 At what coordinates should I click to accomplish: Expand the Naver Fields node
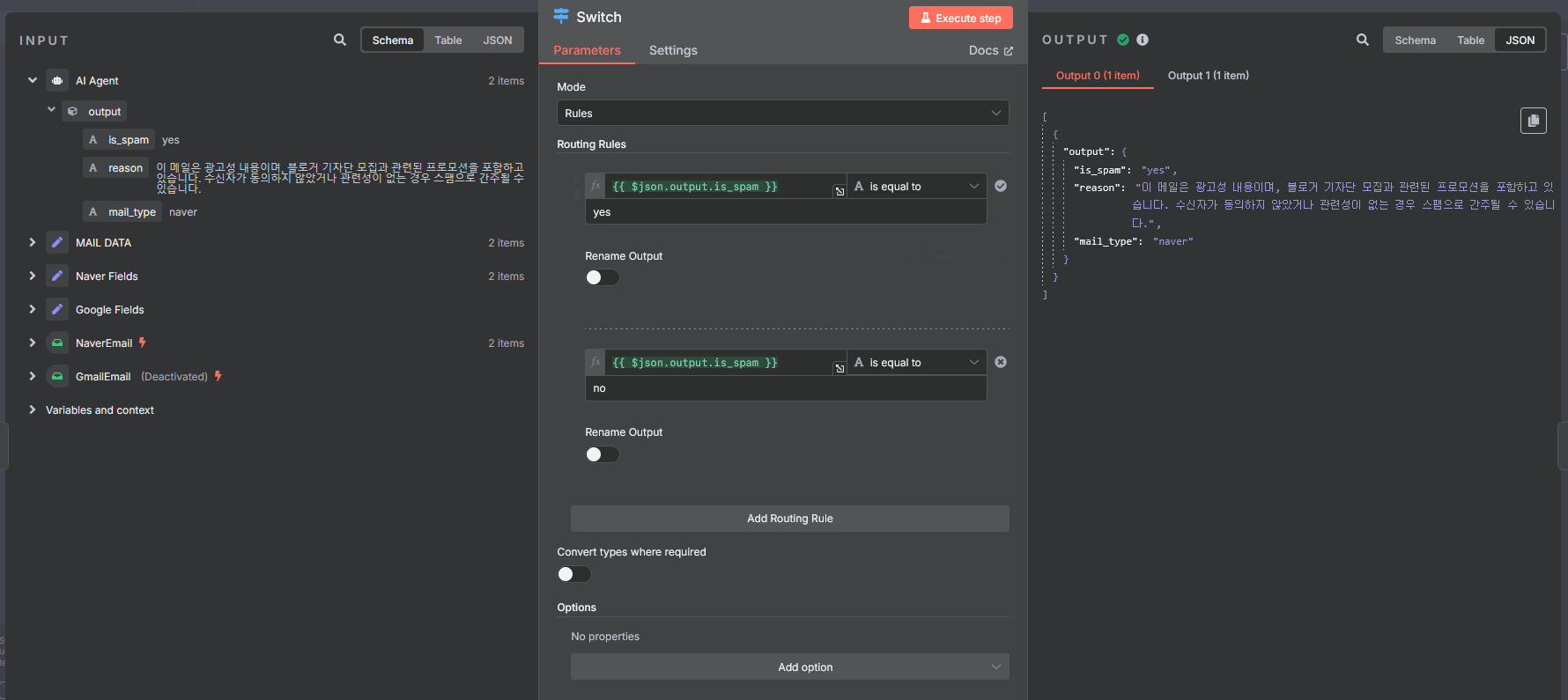(33, 276)
